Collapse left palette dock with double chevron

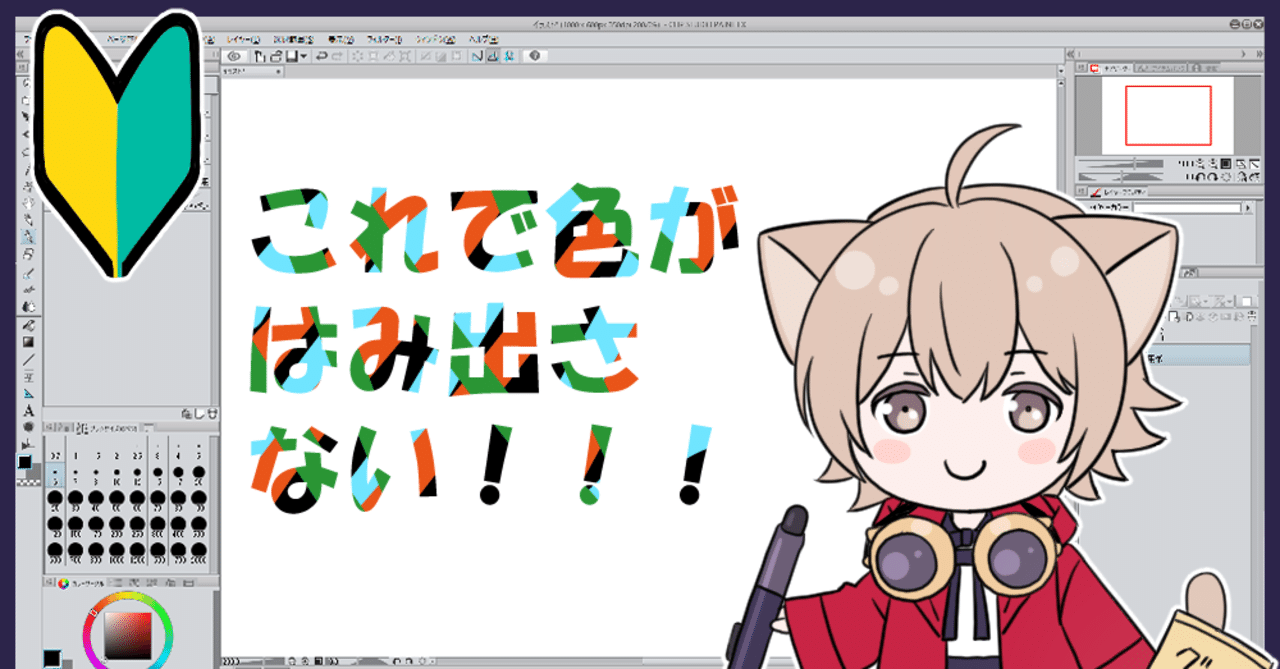click(x=20, y=54)
